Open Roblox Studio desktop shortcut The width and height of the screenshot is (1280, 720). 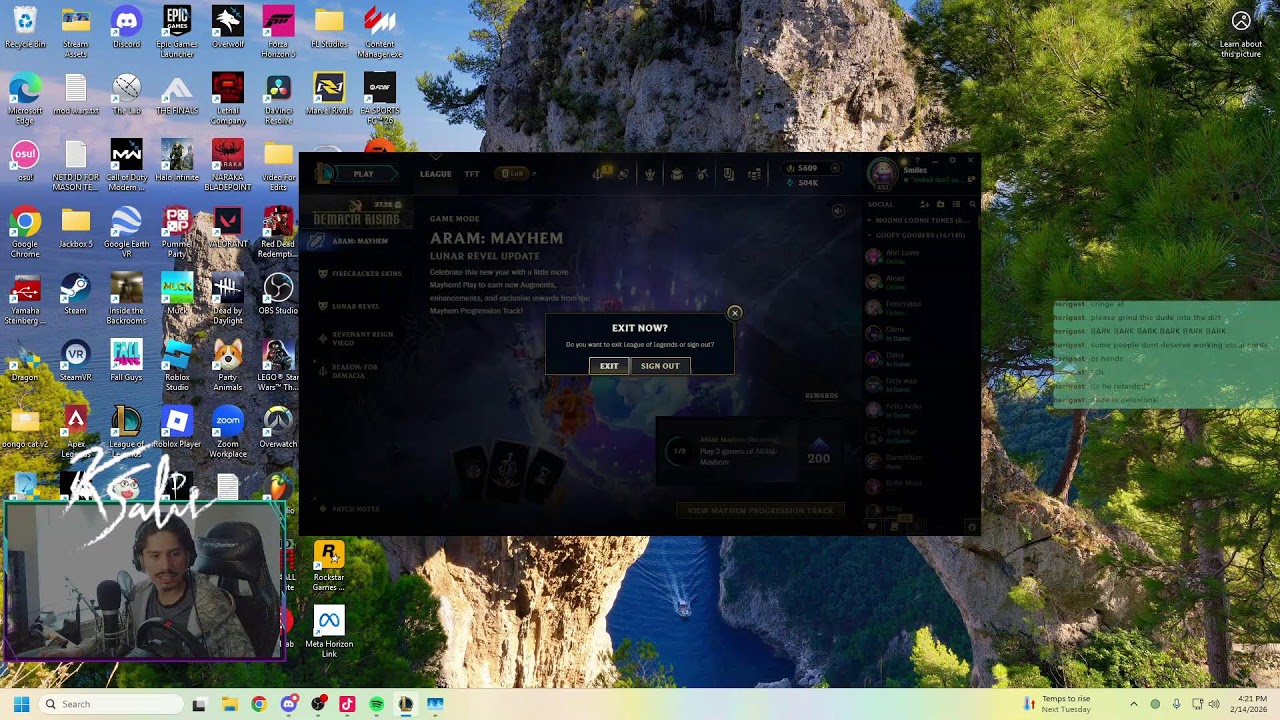[177, 366]
